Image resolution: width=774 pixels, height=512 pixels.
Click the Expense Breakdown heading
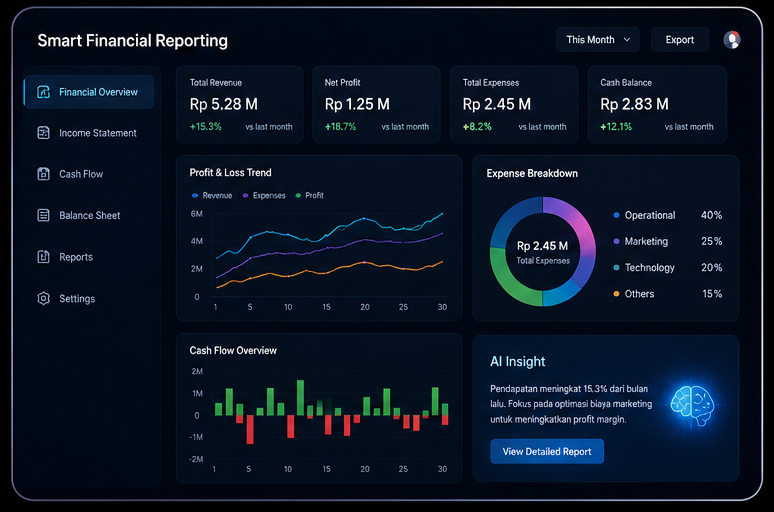coord(532,174)
